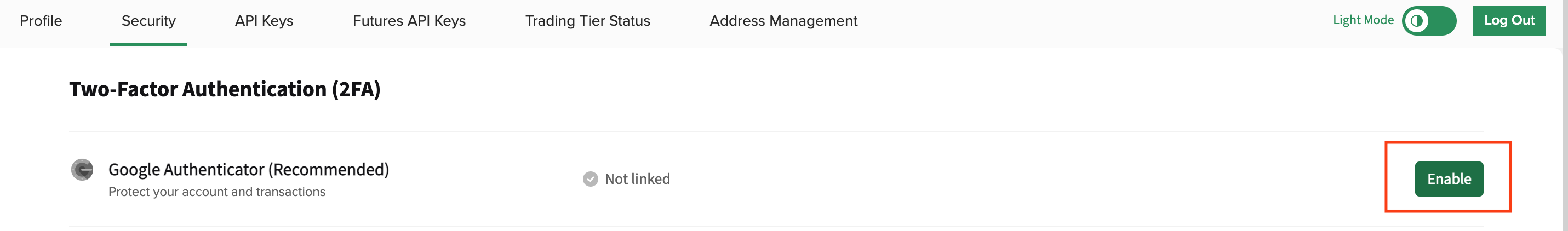Click the green underline below the Security tab
Viewport: 1568px width, 231px height.
click(x=148, y=44)
